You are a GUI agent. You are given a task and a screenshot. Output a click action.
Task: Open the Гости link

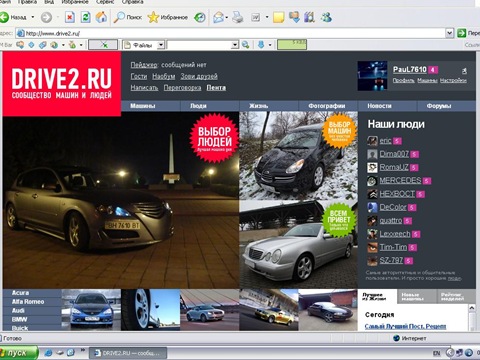tap(139, 76)
